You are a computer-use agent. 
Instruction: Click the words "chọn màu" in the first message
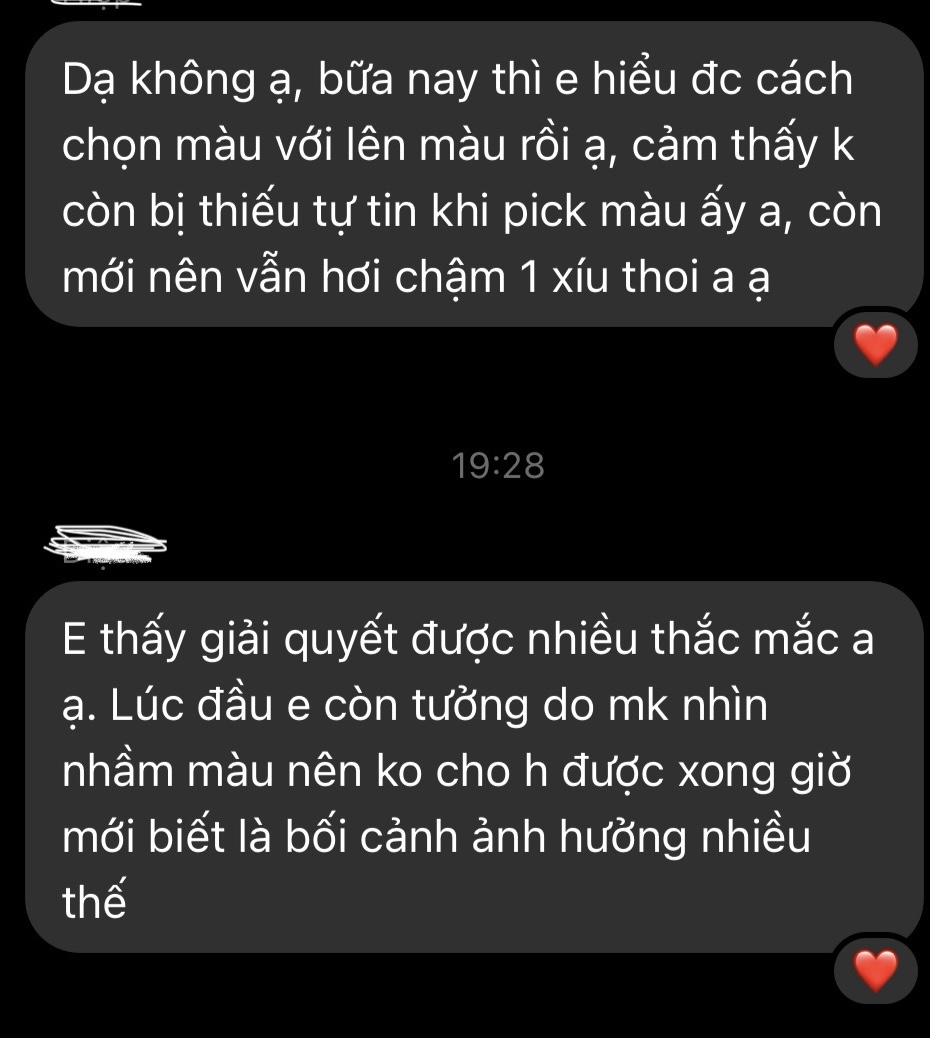tap(162, 146)
